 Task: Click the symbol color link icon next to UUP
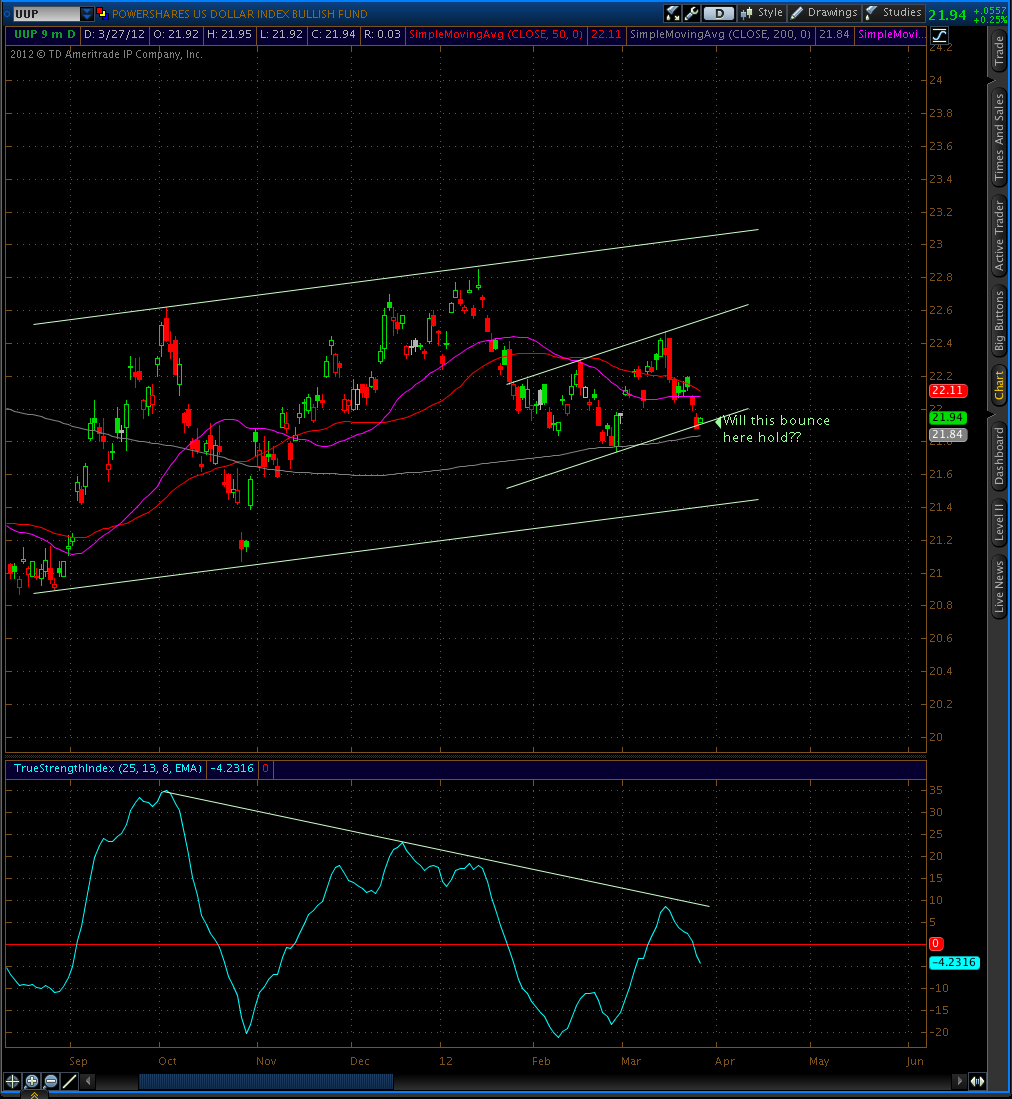102,13
